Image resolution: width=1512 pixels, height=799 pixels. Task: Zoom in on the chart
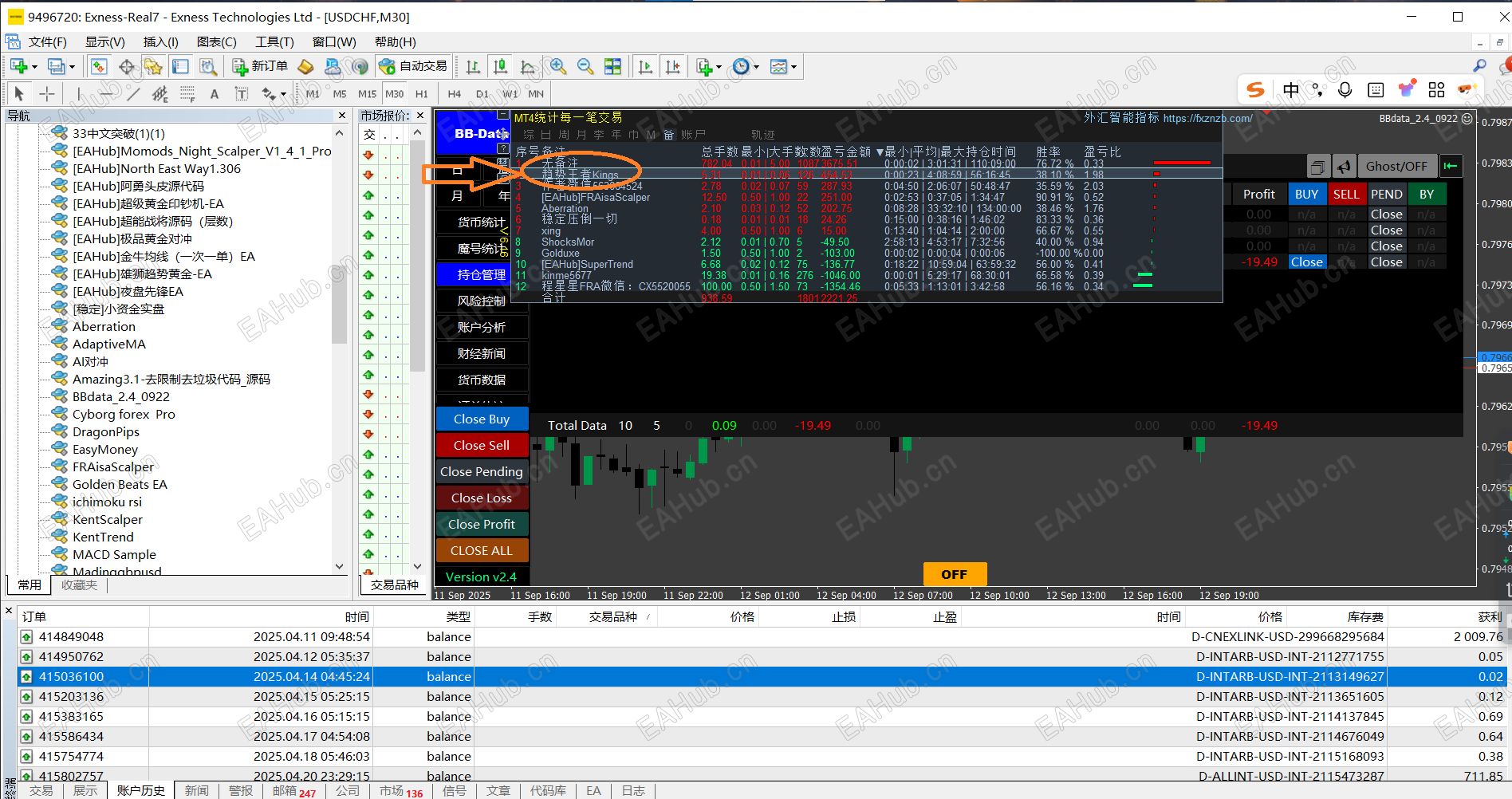coord(558,67)
